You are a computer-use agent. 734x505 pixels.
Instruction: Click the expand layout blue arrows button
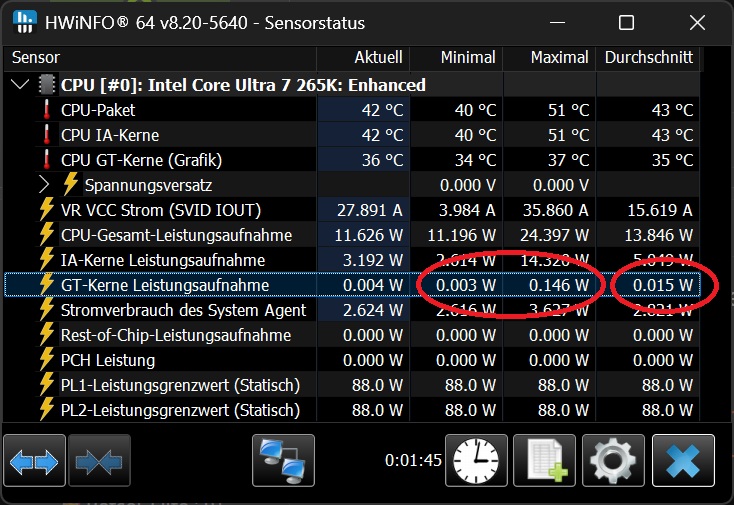click(34, 461)
